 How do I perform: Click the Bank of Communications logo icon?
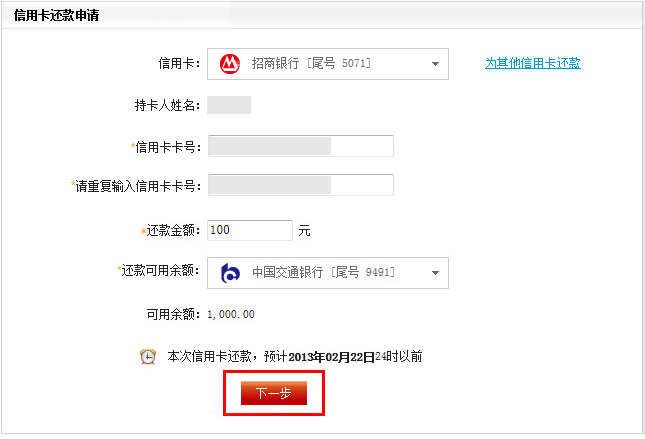[230, 273]
